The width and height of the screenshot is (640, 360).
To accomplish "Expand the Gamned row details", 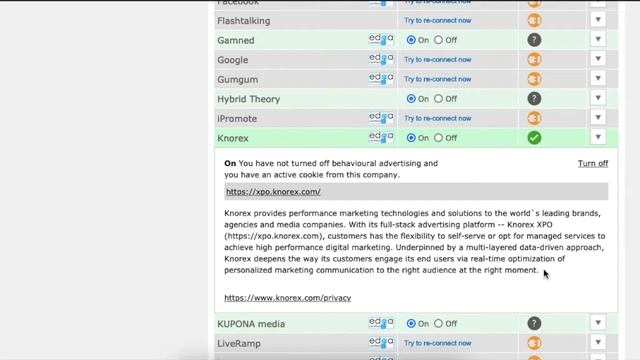I will coord(598,40).
